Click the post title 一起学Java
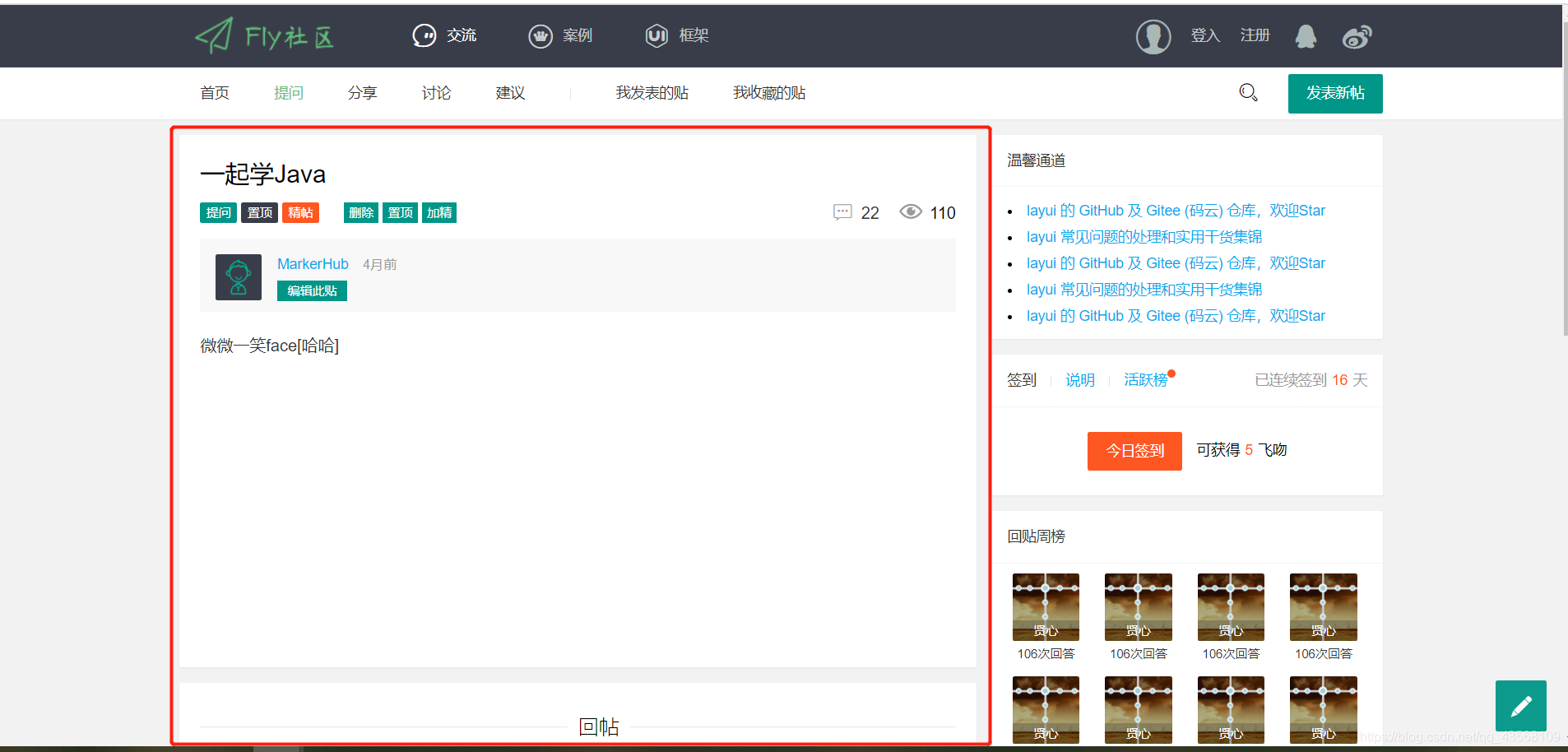This screenshot has height=752, width=1568. click(263, 174)
